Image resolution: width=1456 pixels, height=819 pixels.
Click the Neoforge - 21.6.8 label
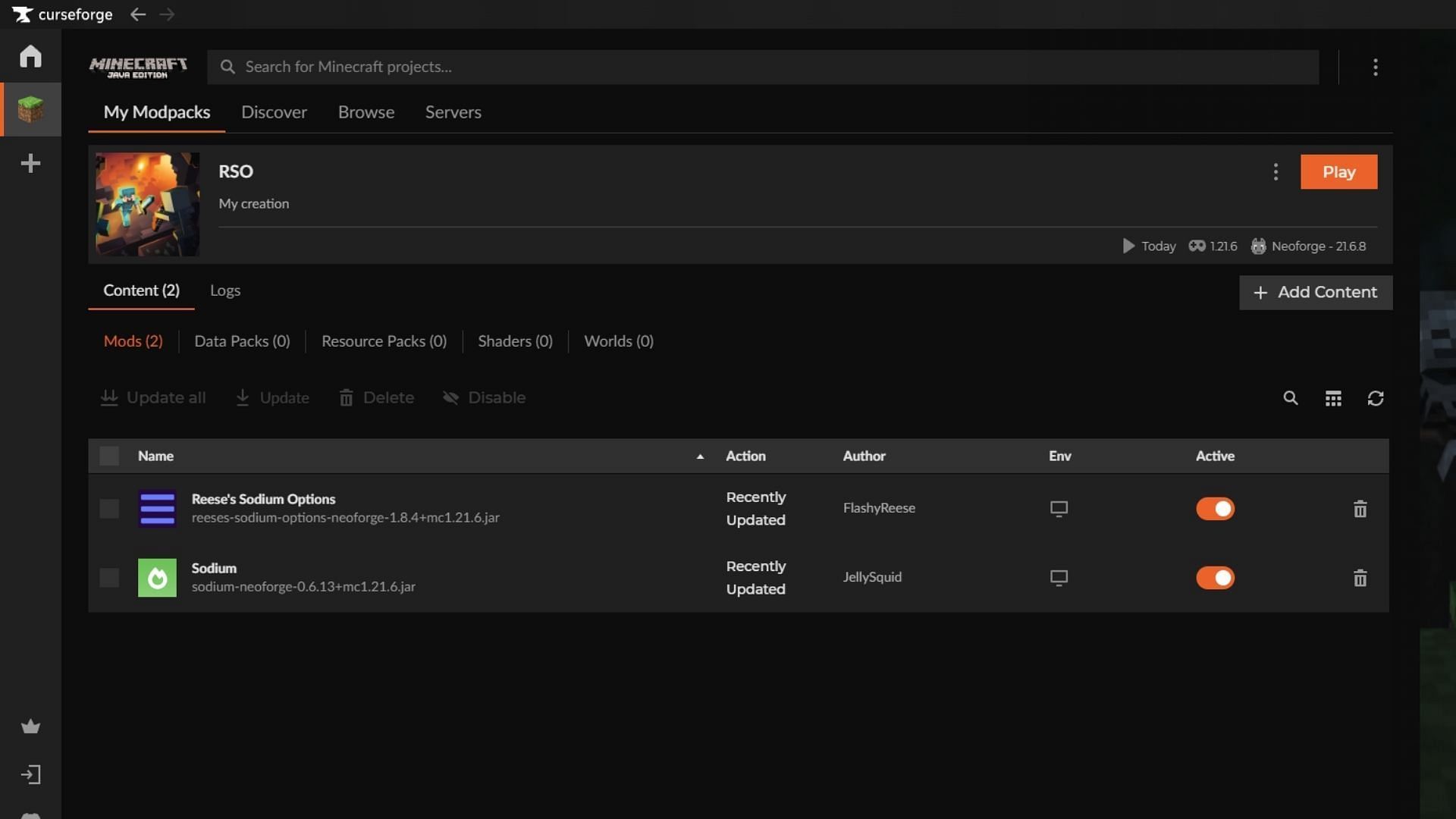tap(1319, 246)
